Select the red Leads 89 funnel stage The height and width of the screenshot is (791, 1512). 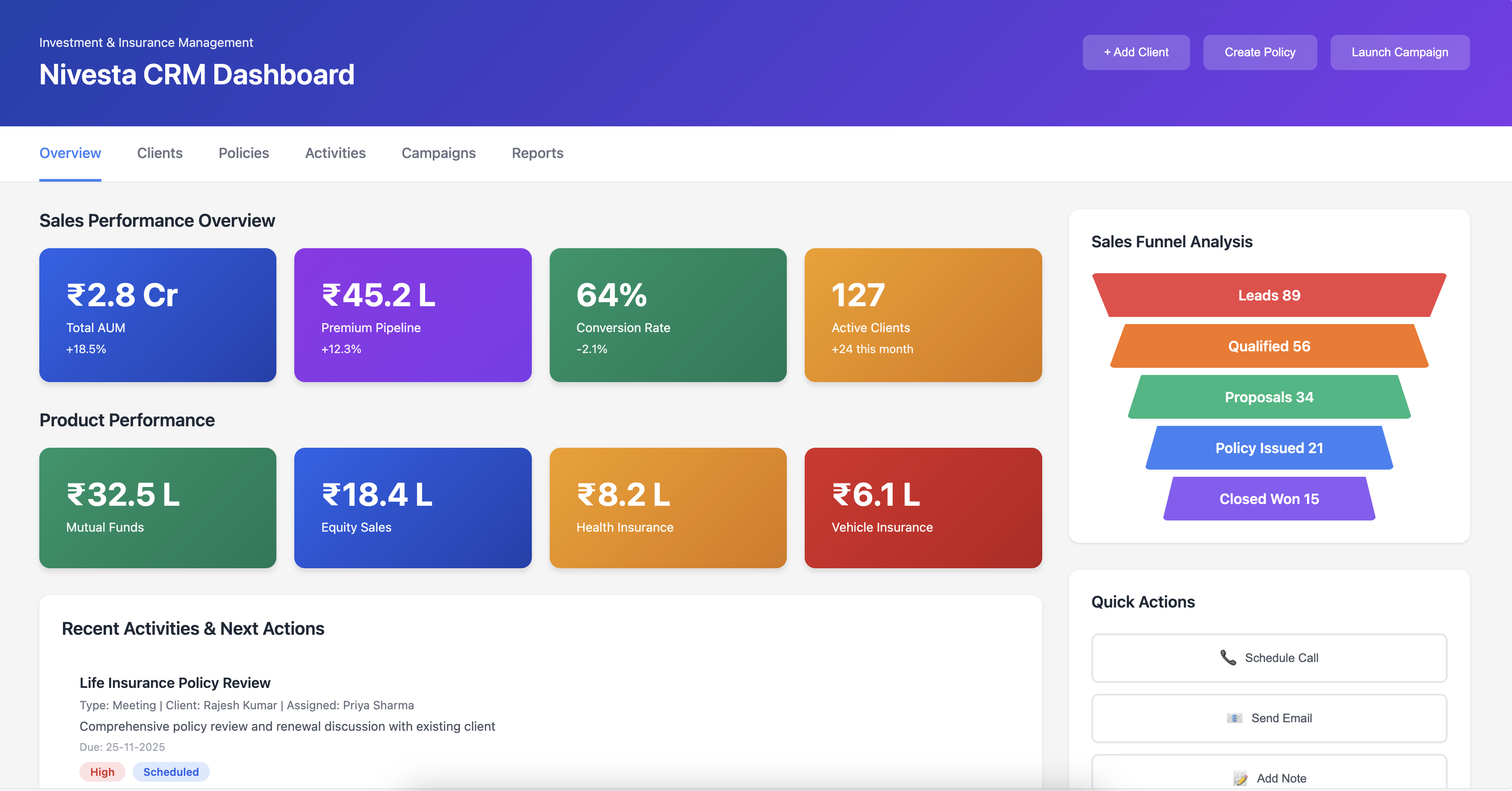pos(1269,295)
